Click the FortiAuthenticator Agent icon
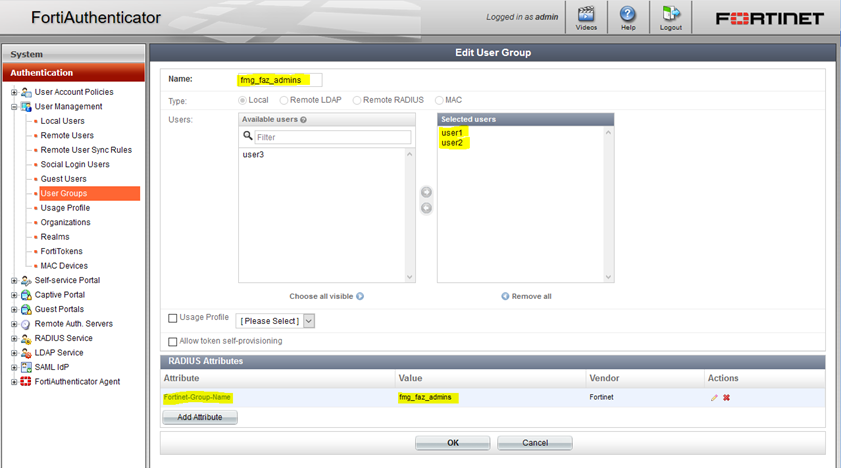The height and width of the screenshot is (468, 841). (x=26, y=382)
